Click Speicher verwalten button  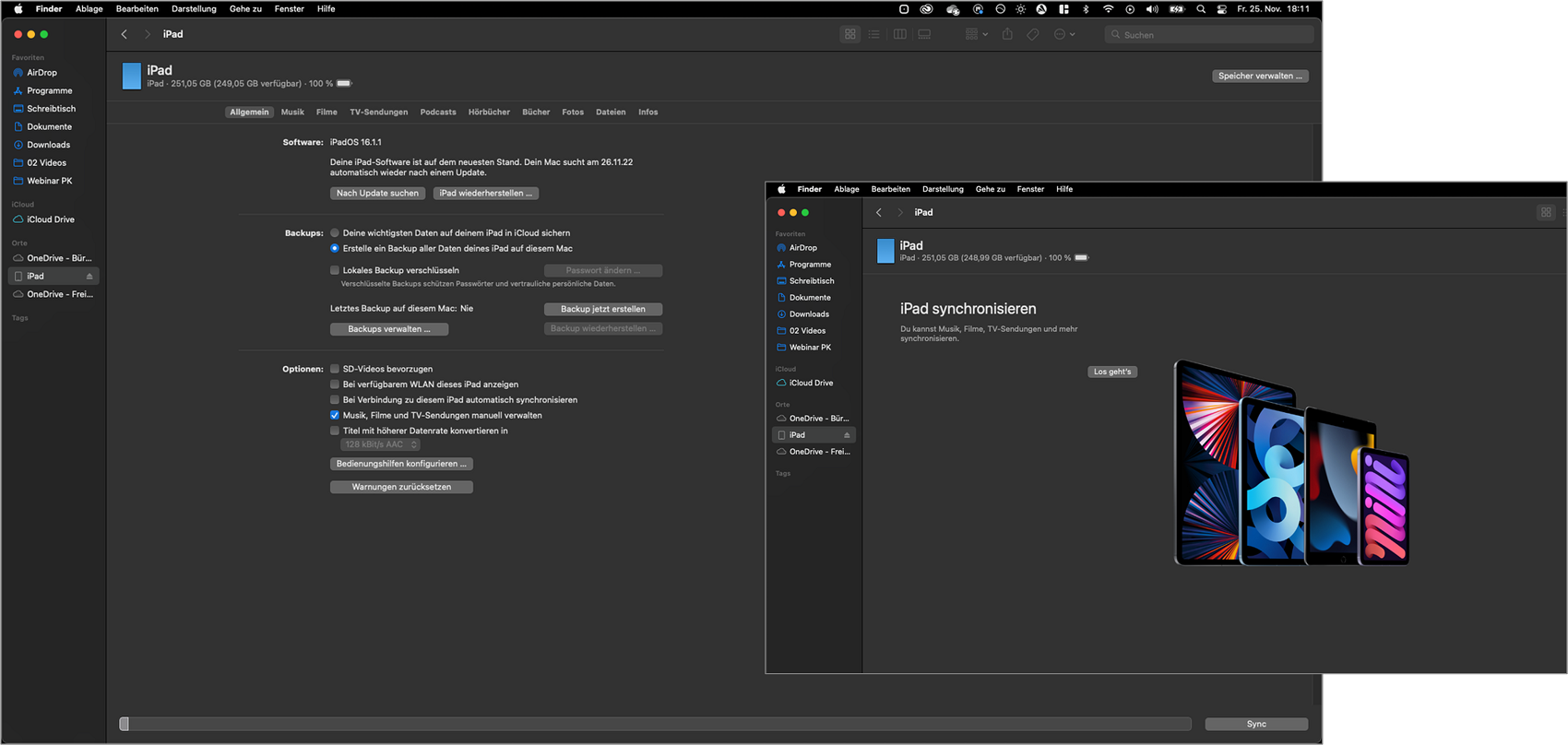(1260, 77)
